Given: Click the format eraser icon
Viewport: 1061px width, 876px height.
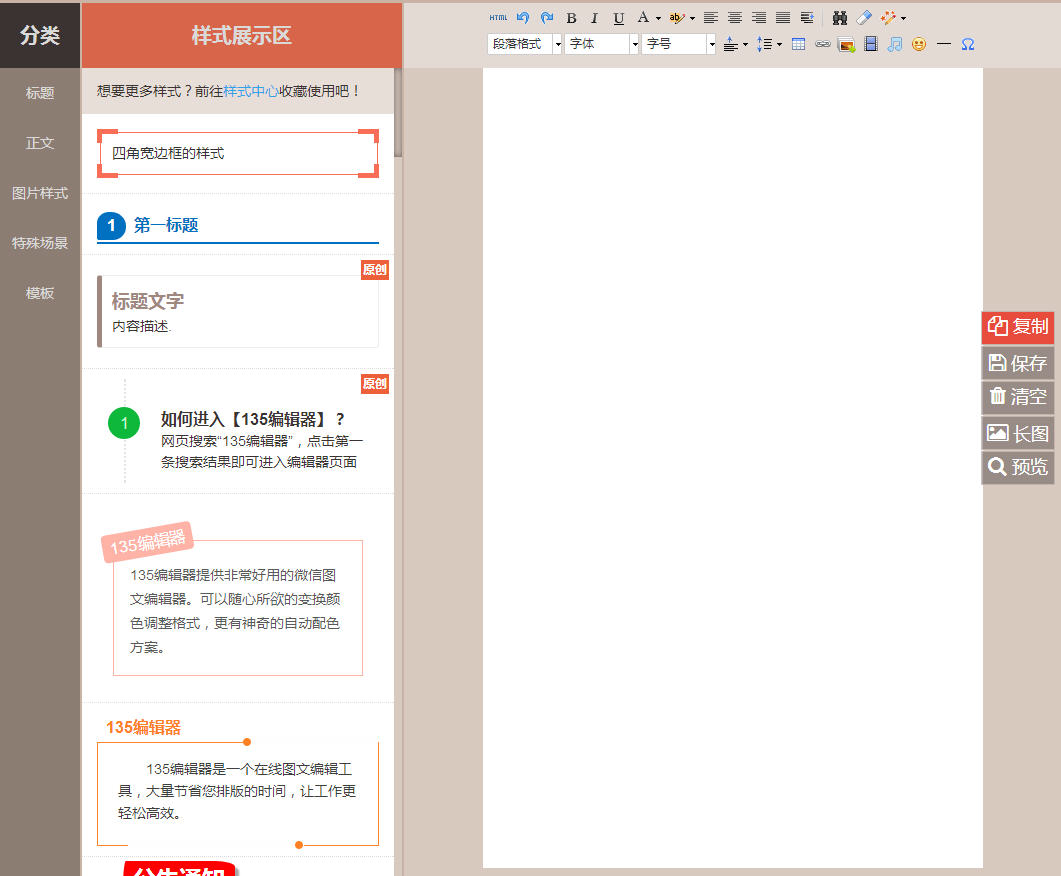Looking at the screenshot, I should click(x=864, y=17).
